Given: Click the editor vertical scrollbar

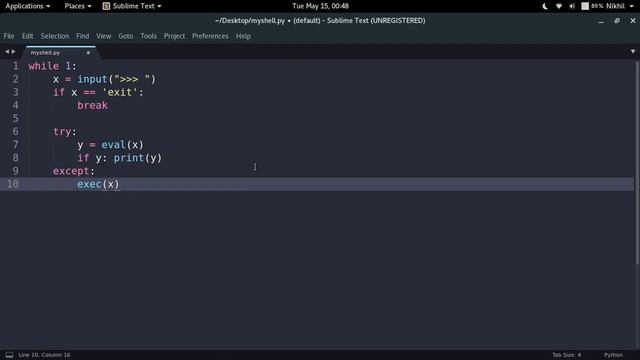Looking at the screenshot, I should [637, 163].
